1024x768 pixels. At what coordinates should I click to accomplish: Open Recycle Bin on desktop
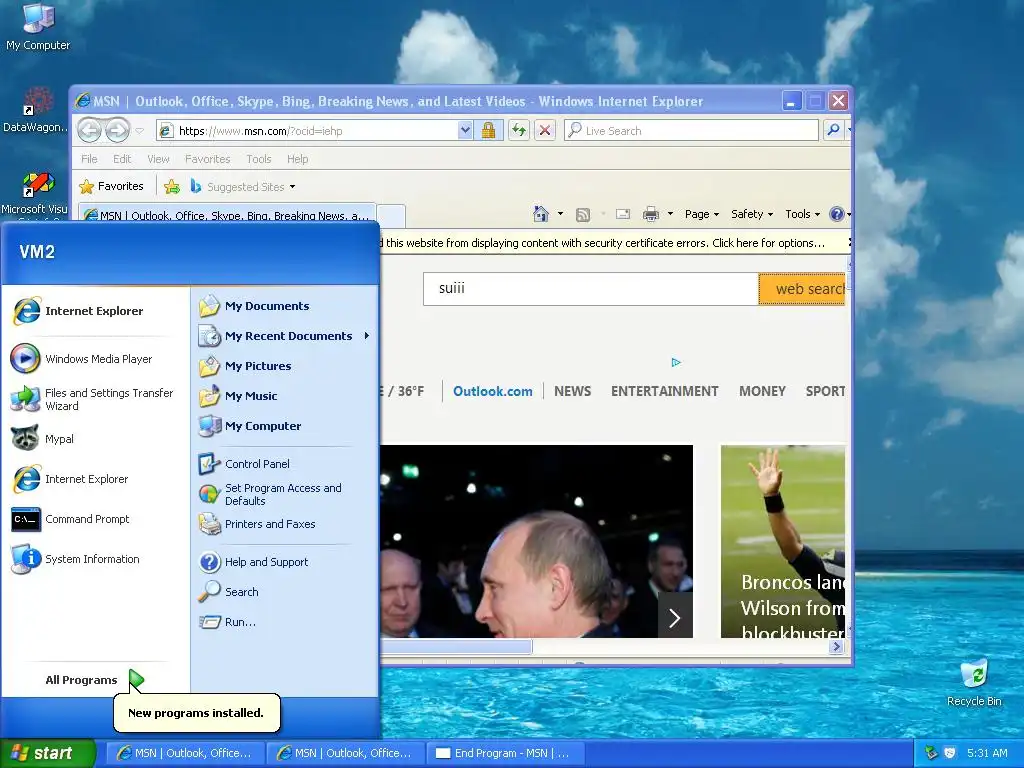(974, 682)
